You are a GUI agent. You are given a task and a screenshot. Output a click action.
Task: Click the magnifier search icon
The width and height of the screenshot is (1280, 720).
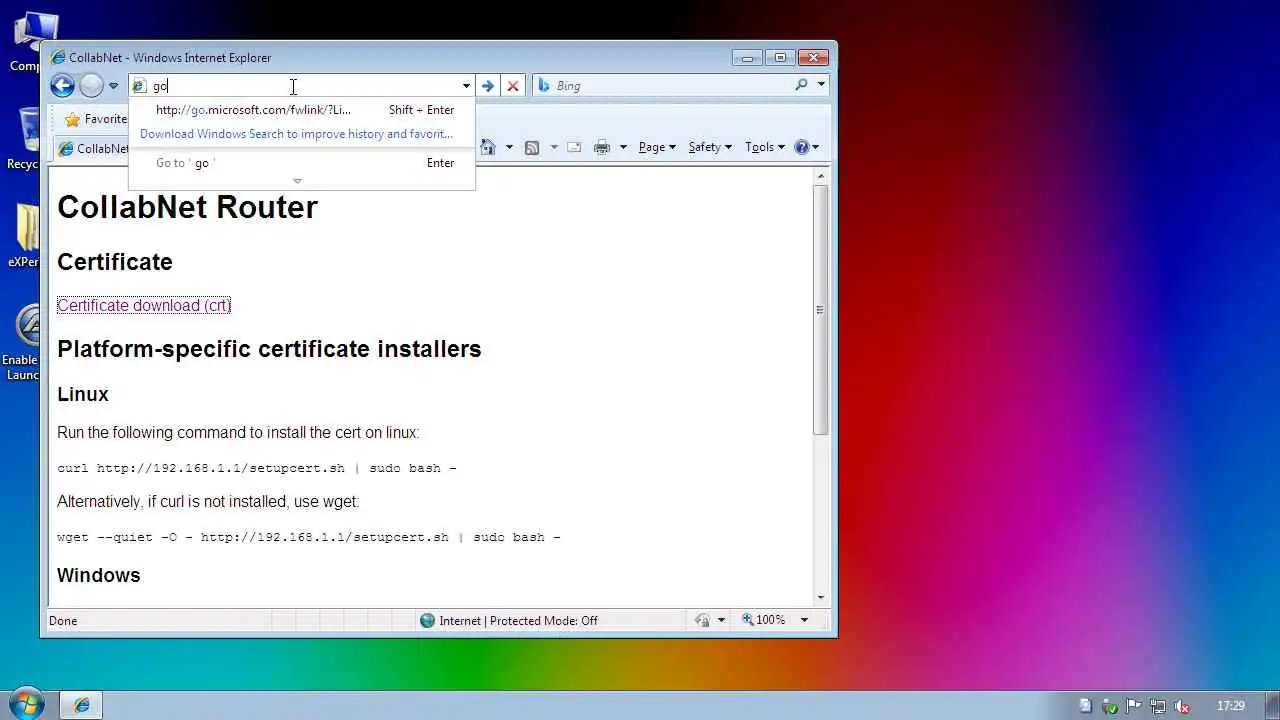[801, 86]
